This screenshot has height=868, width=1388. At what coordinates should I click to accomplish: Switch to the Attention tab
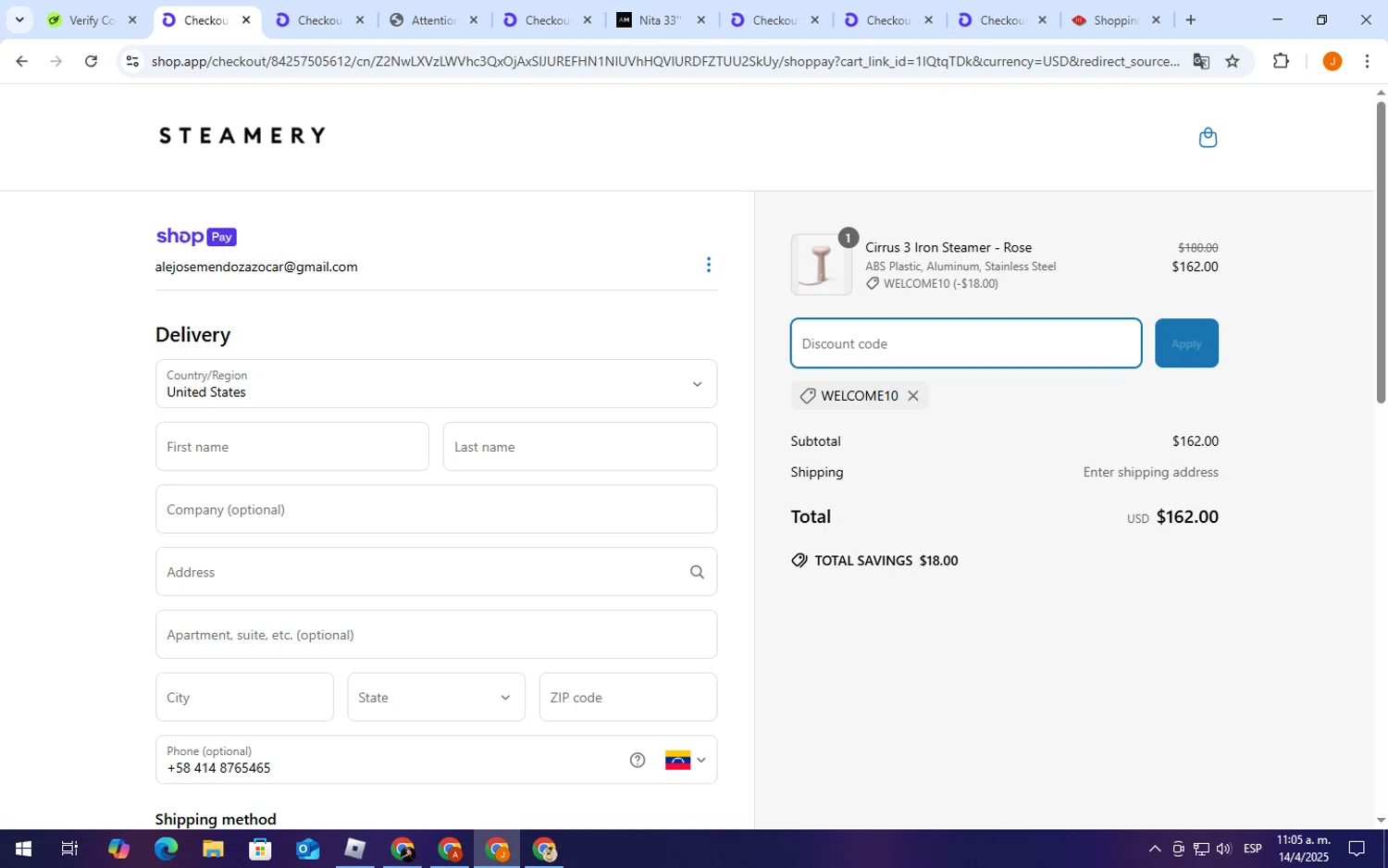tap(433, 19)
